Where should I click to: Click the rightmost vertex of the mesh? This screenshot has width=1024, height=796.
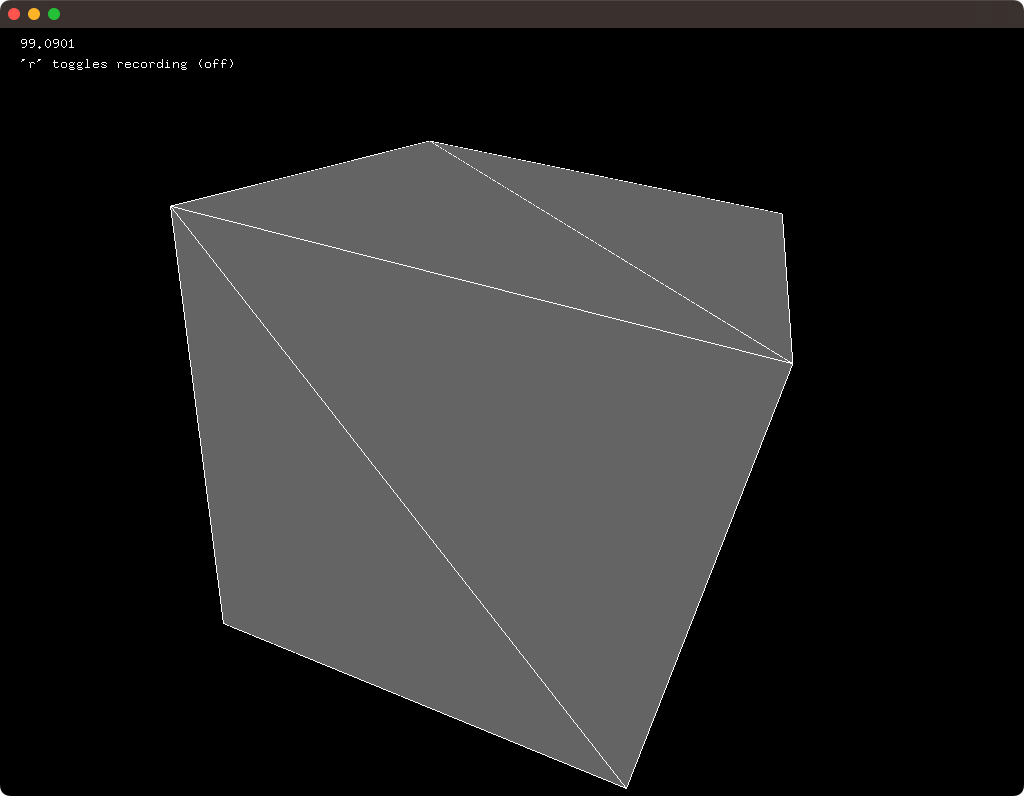coord(792,363)
